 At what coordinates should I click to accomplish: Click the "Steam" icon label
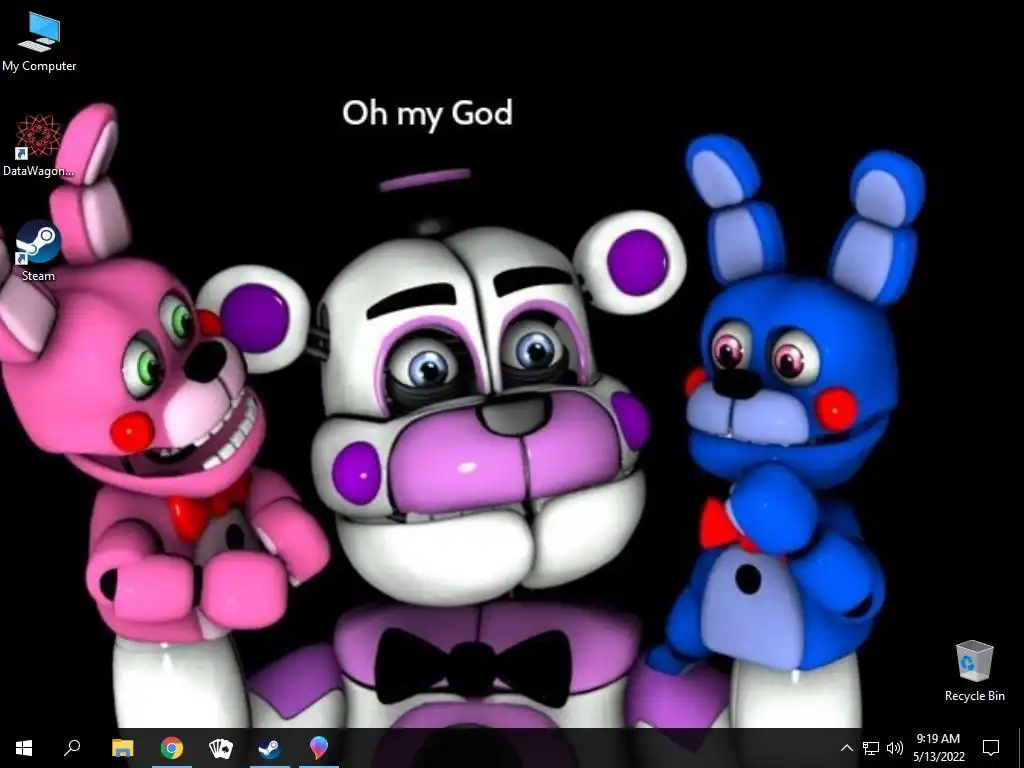tap(39, 276)
